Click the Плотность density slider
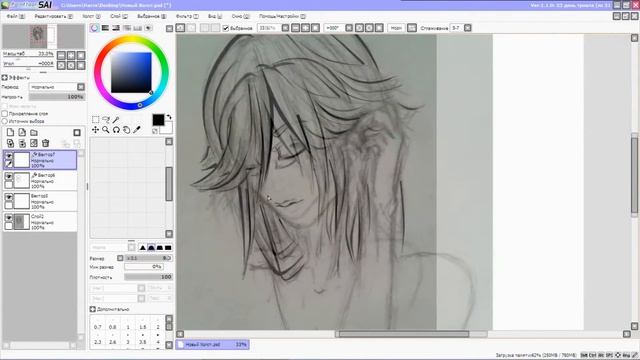 tap(148, 277)
